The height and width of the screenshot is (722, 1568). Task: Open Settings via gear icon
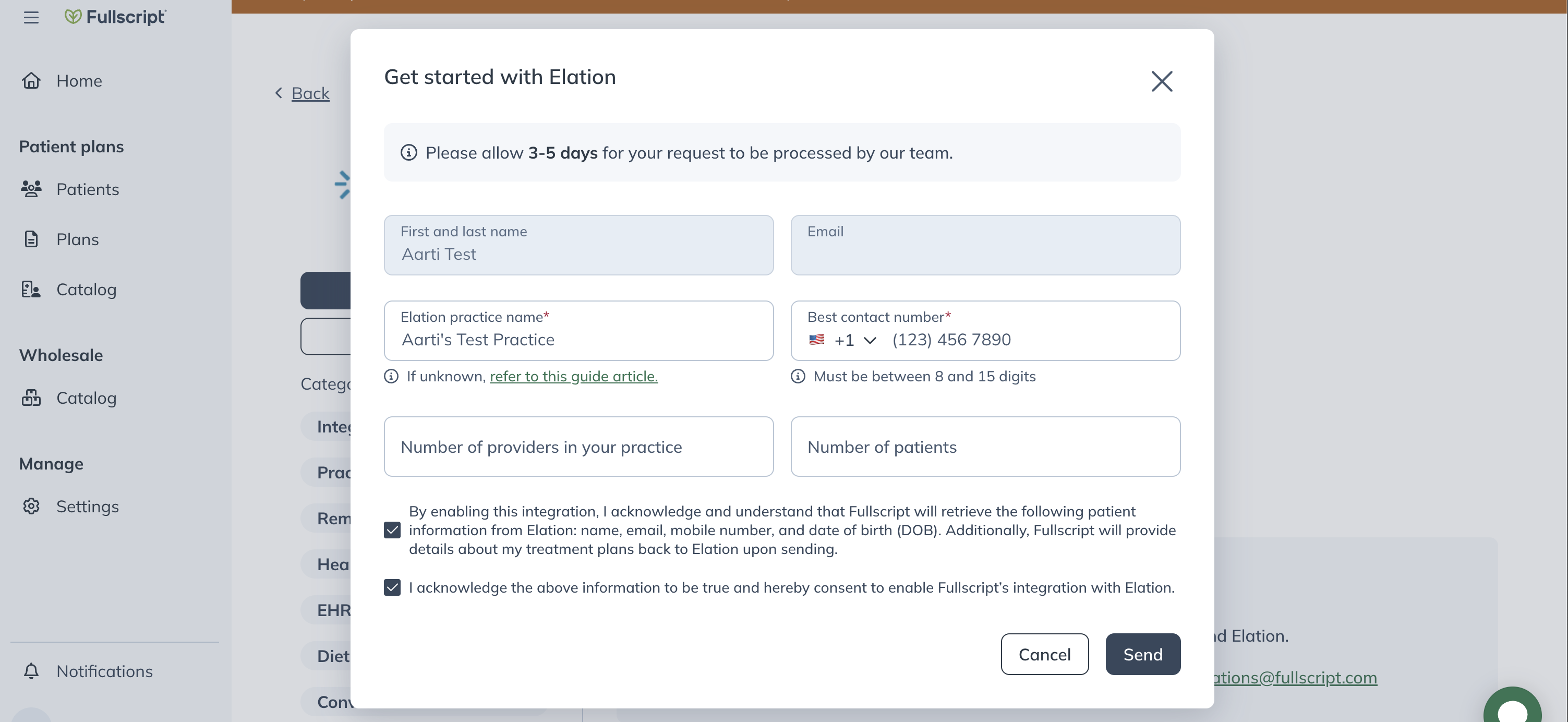(x=31, y=506)
